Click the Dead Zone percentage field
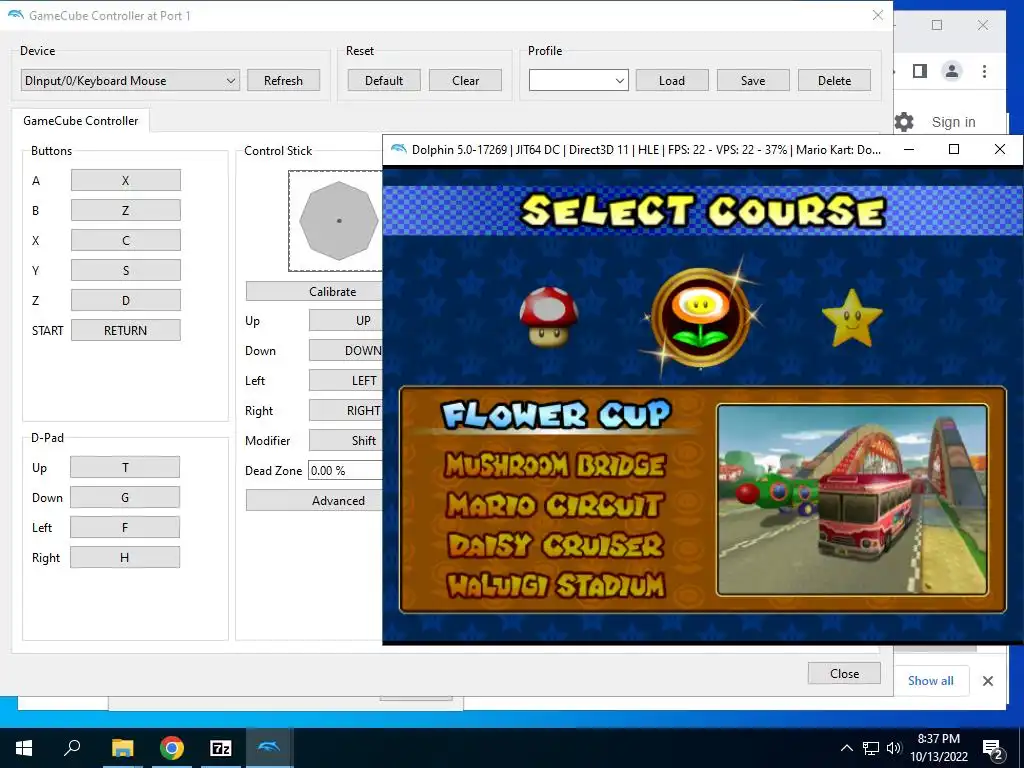 pyautogui.click(x=345, y=471)
